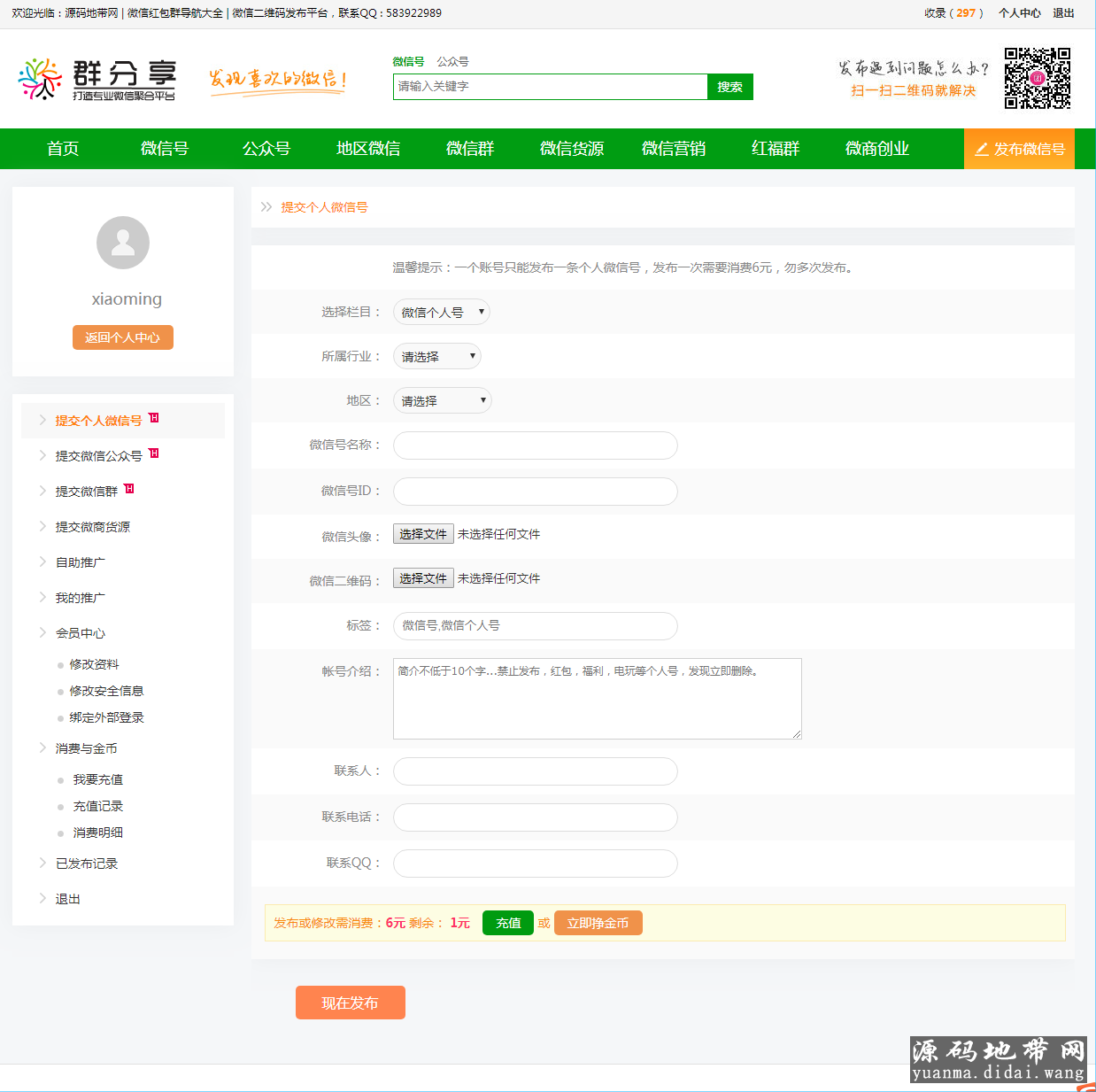Expand 会员中心 in the sidebar
1096x1092 pixels.
click(x=80, y=633)
